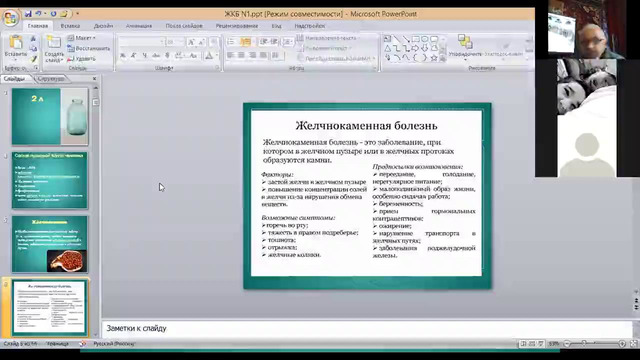Viewport: 640px width, 360px height.
Task: Undo the last action
Action: [38, 13]
